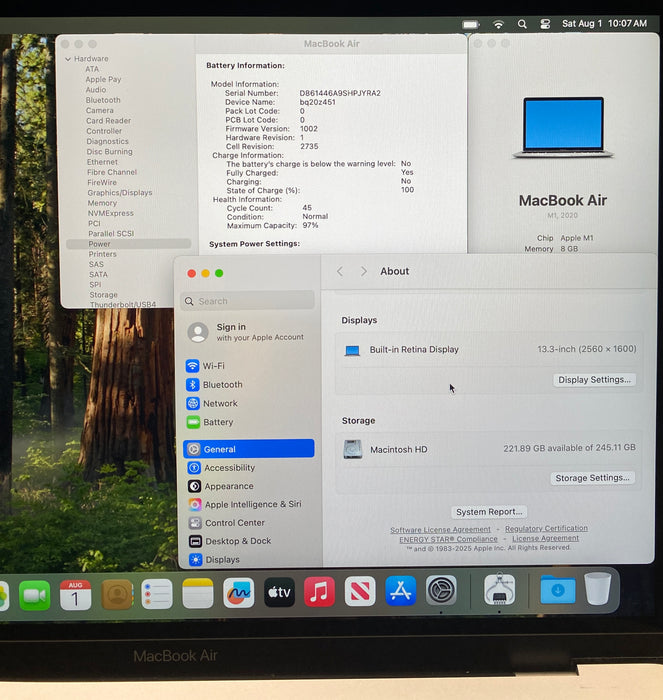
Task: Select Memory in System Information sidebar
Action: [102, 203]
